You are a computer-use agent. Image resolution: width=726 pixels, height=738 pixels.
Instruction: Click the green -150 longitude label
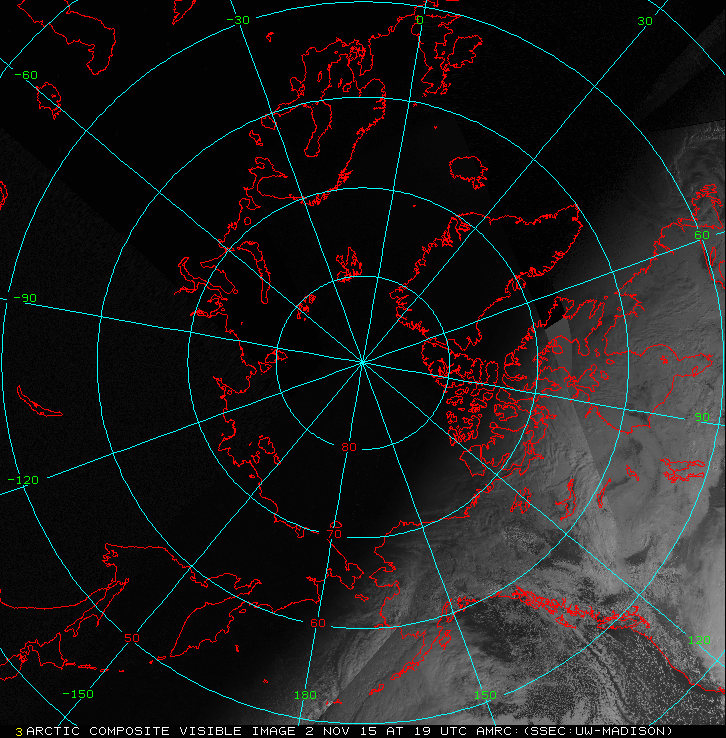(78, 694)
